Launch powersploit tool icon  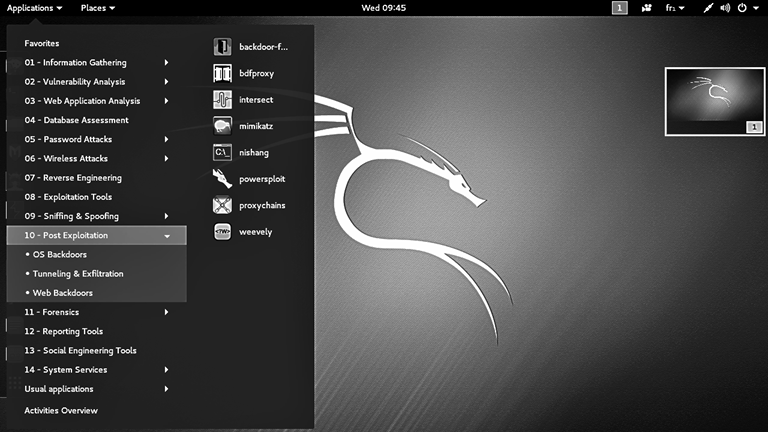(x=222, y=179)
